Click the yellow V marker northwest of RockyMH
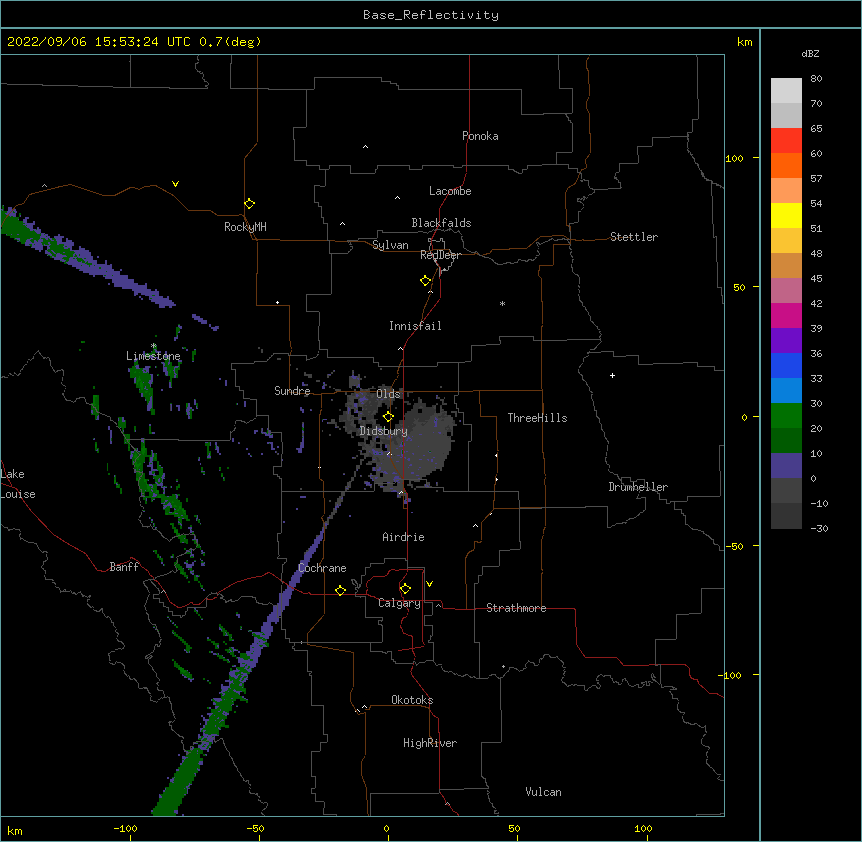 (175, 184)
